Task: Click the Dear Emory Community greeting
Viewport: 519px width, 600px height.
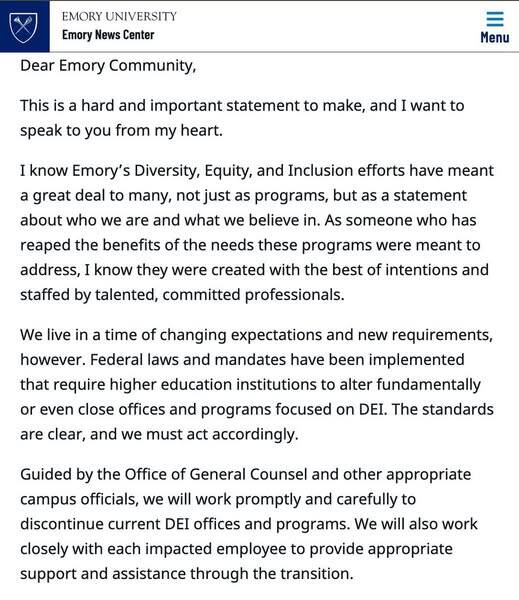Action: 108,66
